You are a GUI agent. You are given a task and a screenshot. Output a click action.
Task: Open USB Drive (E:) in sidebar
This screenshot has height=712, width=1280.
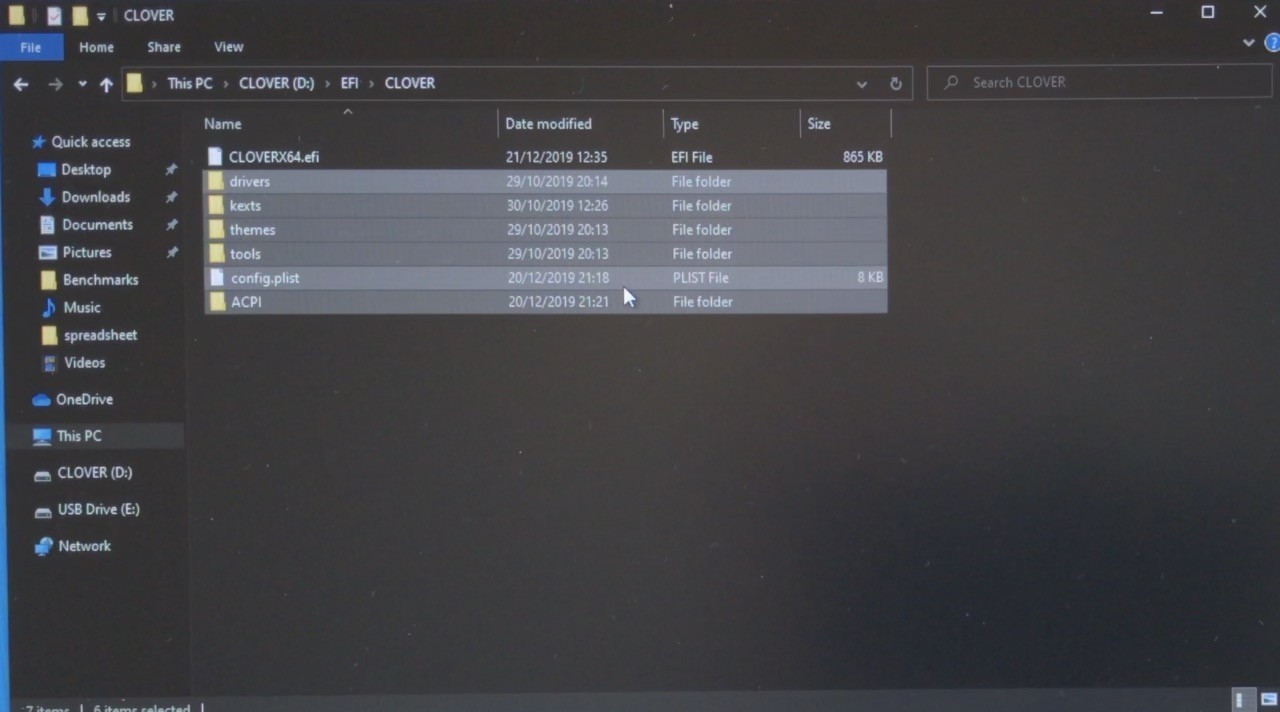(x=98, y=509)
